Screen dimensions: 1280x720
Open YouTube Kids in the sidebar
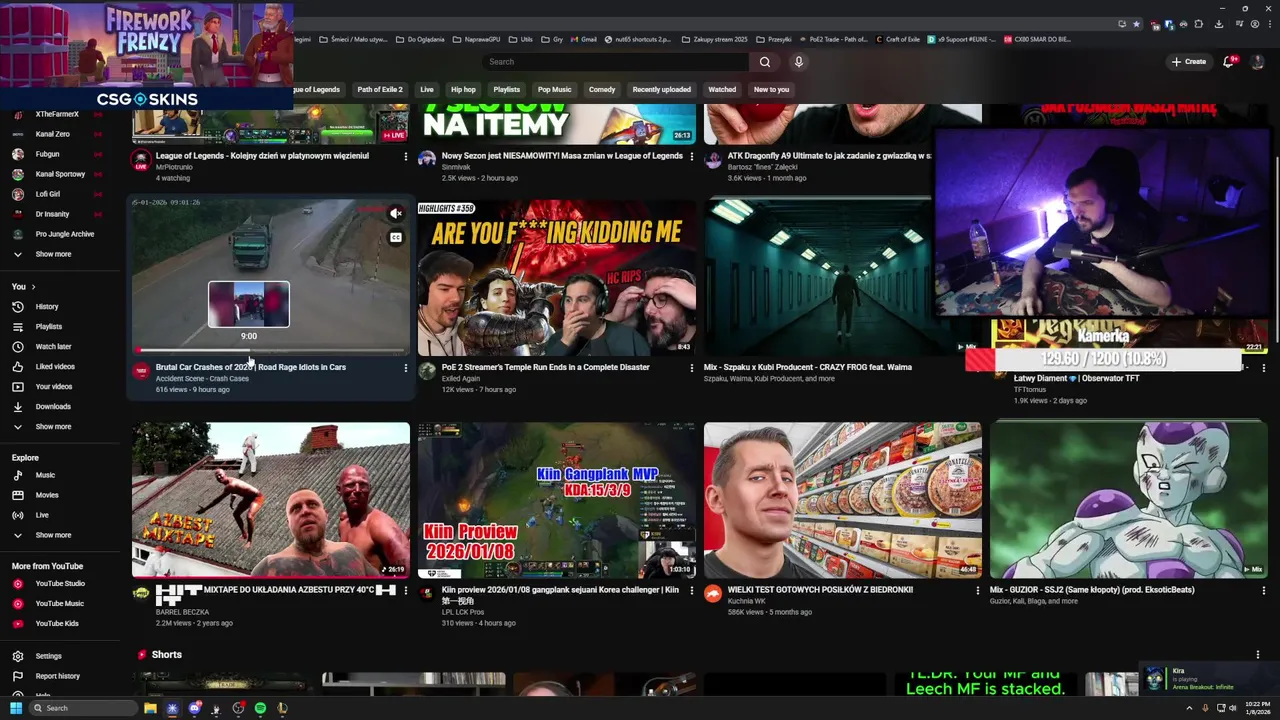(x=57, y=624)
